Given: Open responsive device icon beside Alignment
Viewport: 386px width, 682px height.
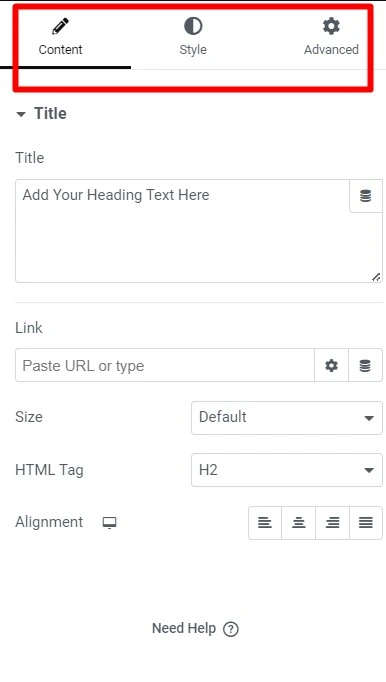Looking at the screenshot, I should tap(109, 522).
